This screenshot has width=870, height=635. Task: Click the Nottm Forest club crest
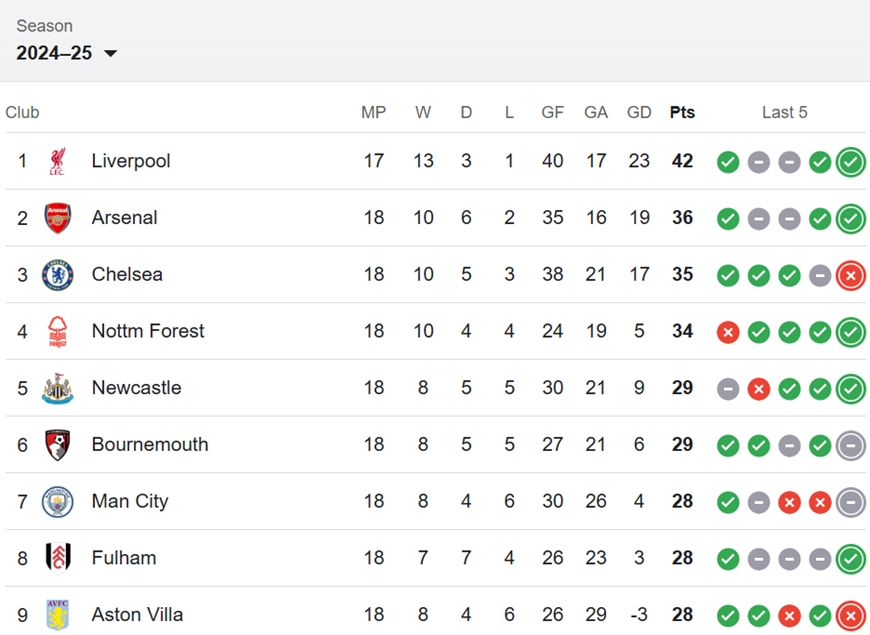(x=58, y=331)
